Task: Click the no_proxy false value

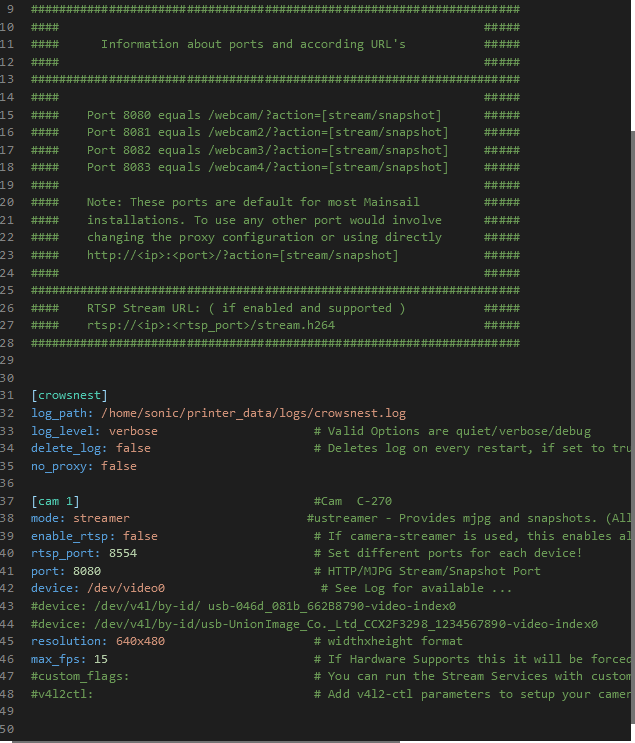Action: [118, 466]
